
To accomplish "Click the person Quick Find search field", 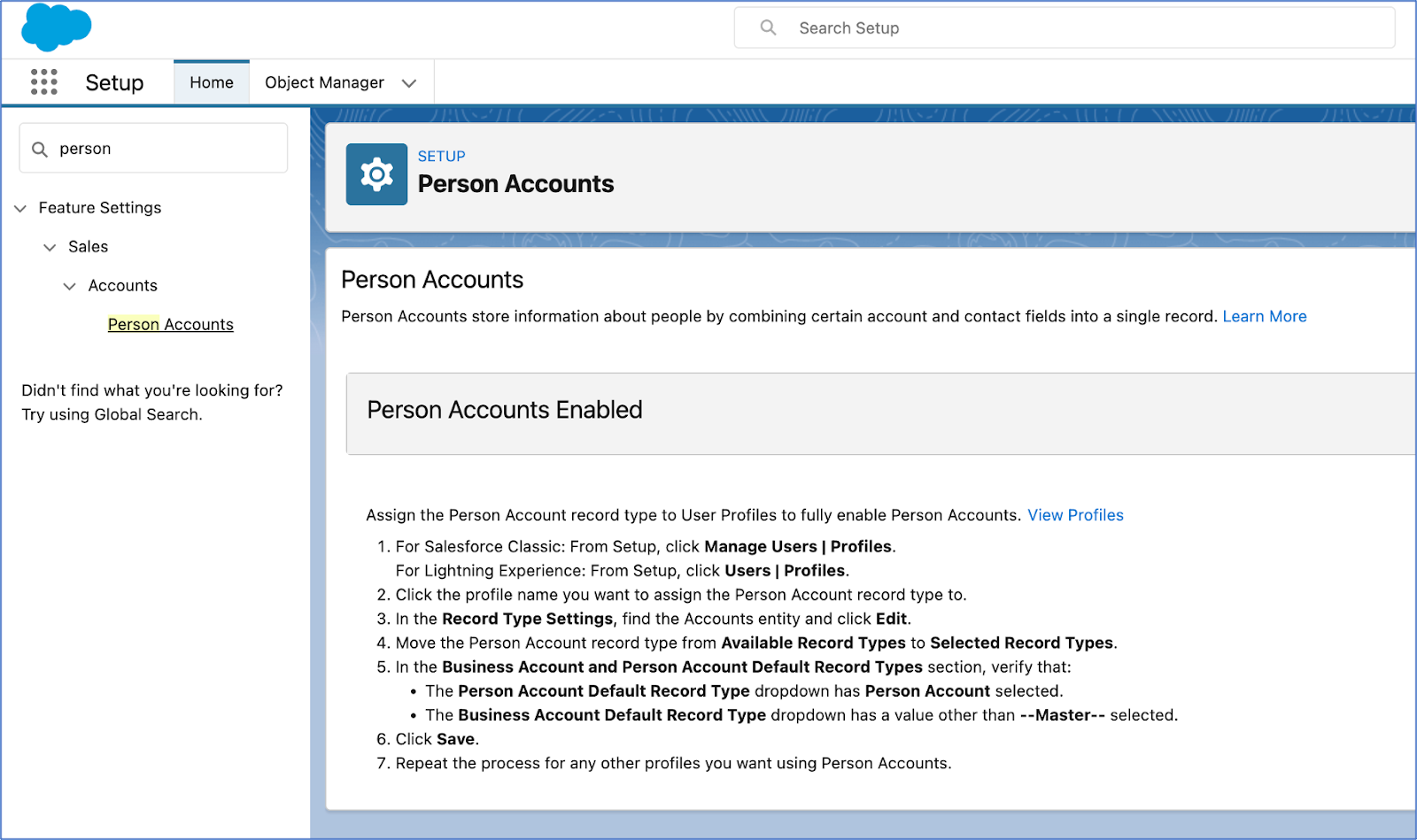I will pyautogui.click(x=159, y=148).
